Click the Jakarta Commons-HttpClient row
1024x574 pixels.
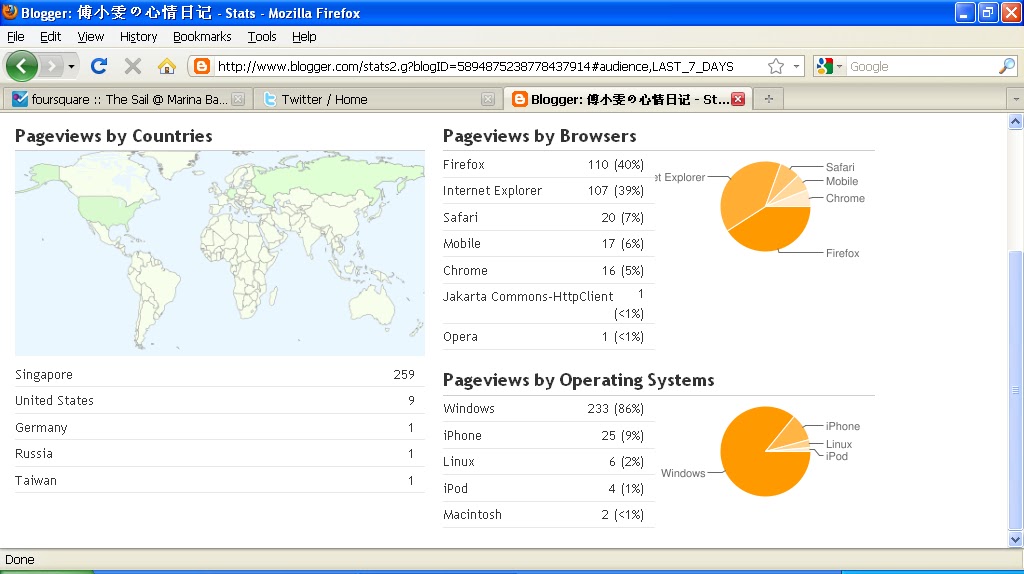[x=549, y=304]
